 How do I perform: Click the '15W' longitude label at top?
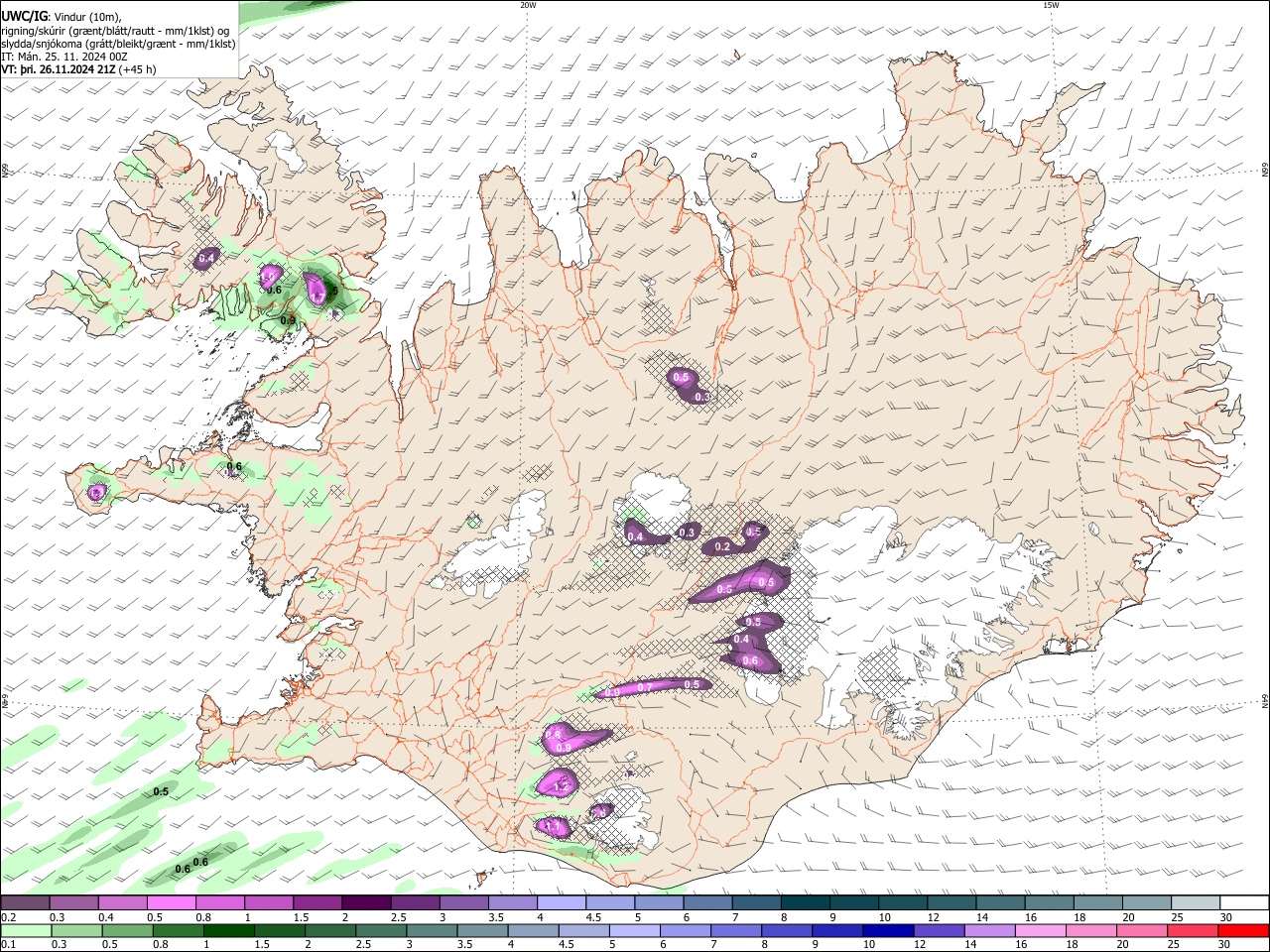click(1051, 5)
